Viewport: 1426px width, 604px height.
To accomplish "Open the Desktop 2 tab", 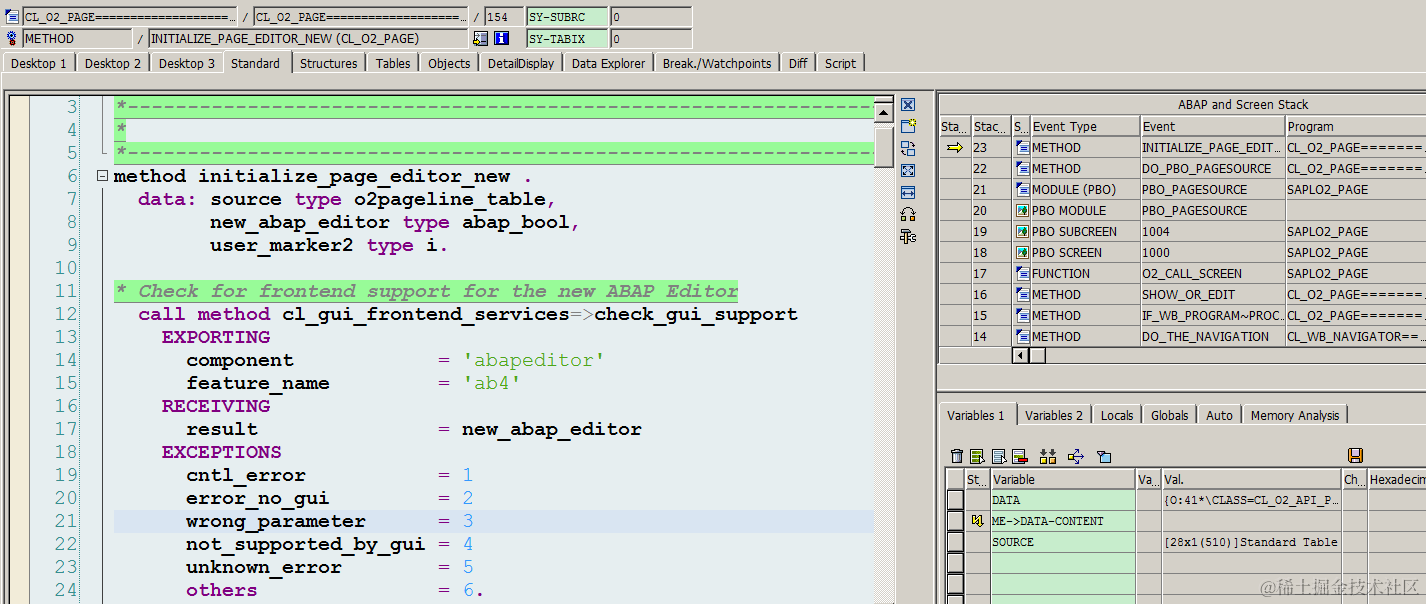I will coord(112,63).
